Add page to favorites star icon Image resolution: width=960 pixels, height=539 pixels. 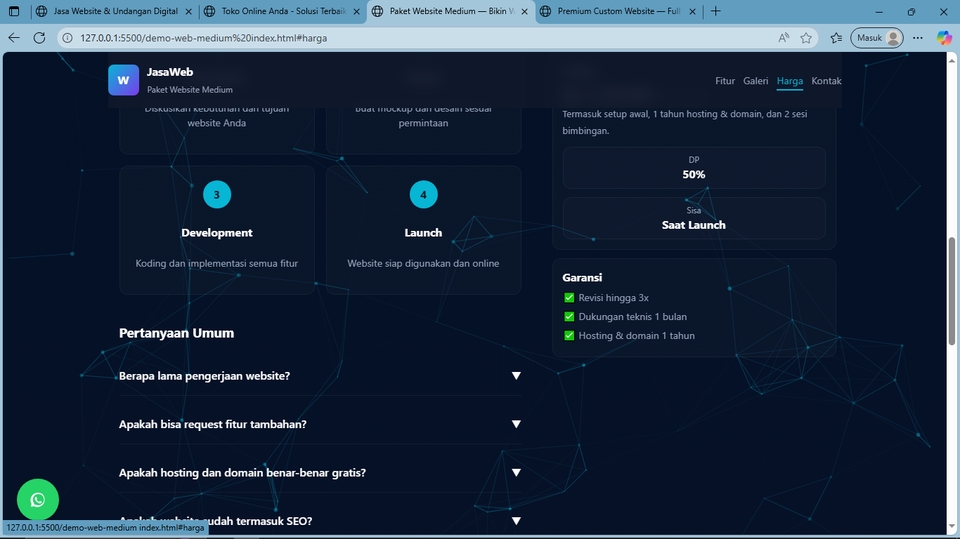(x=806, y=38)
